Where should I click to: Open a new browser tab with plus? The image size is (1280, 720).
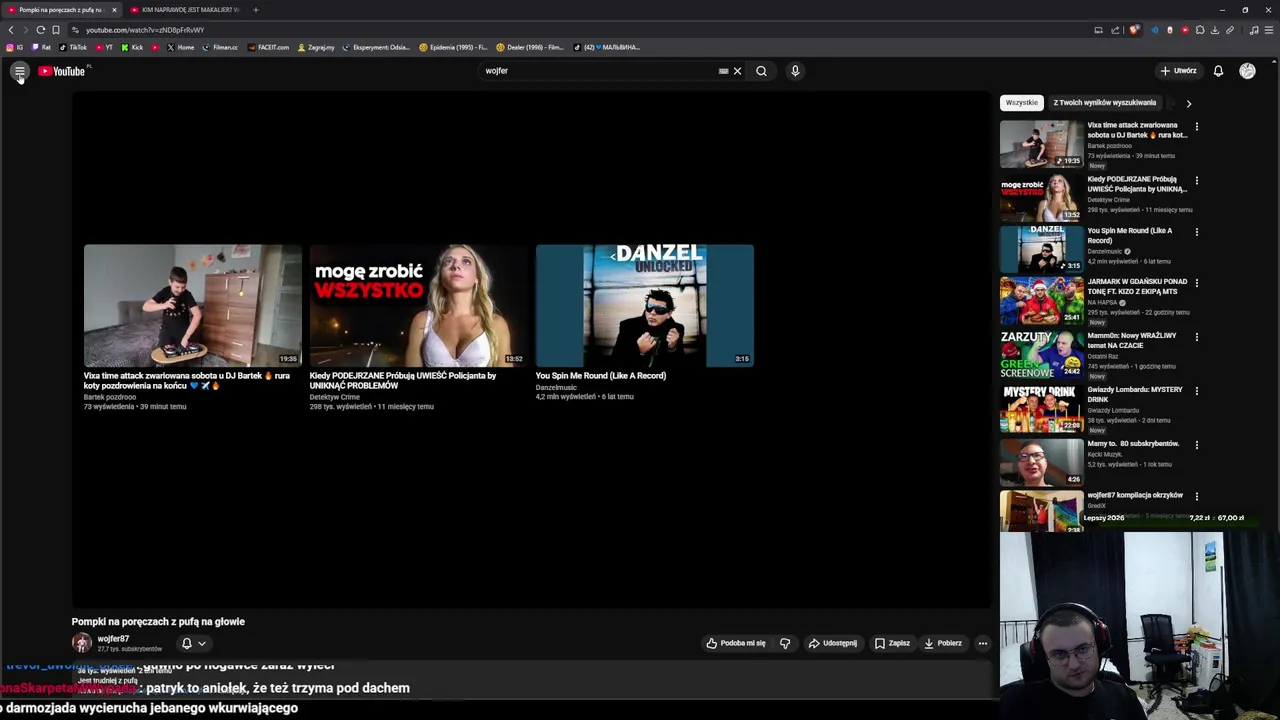[255, 10]
